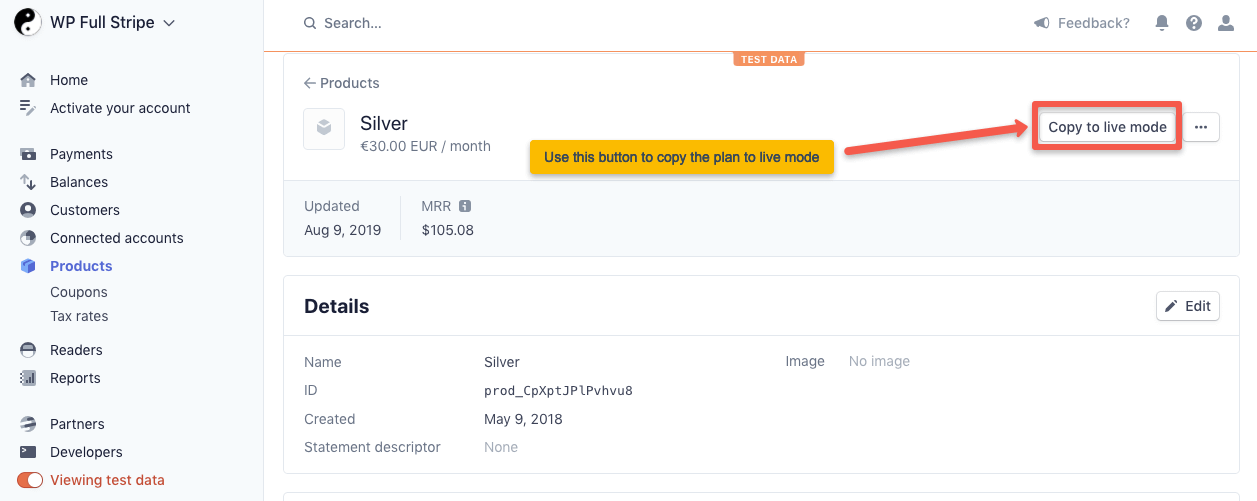
Task: Open the user account profile icon
Action: coord(1226,23)
